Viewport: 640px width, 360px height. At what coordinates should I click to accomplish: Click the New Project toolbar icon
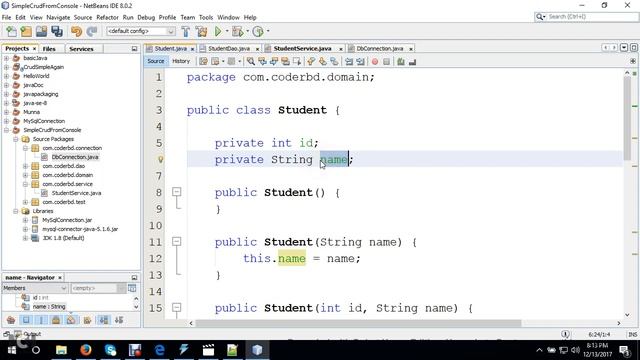pyautogui.click(x=26, y=31)
